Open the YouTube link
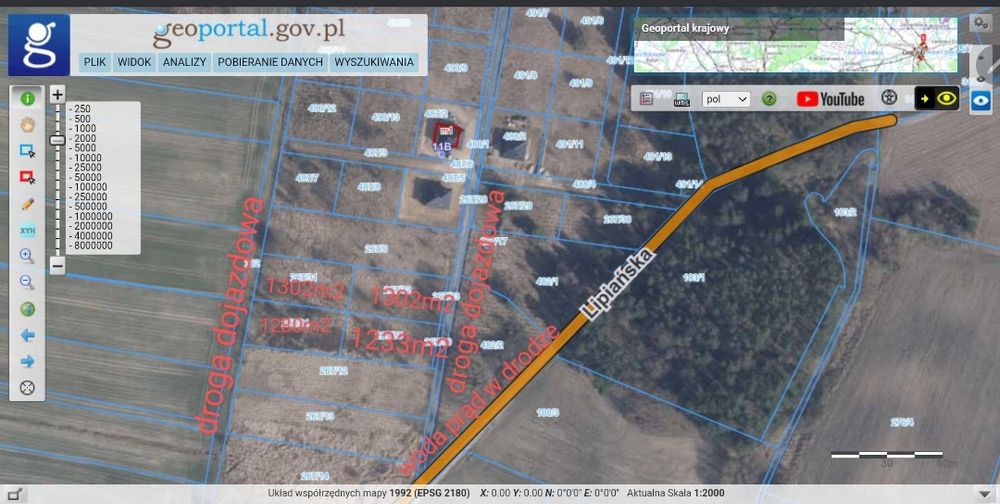The height and width of the screenshot is (504, 1000). coord(830,99)
